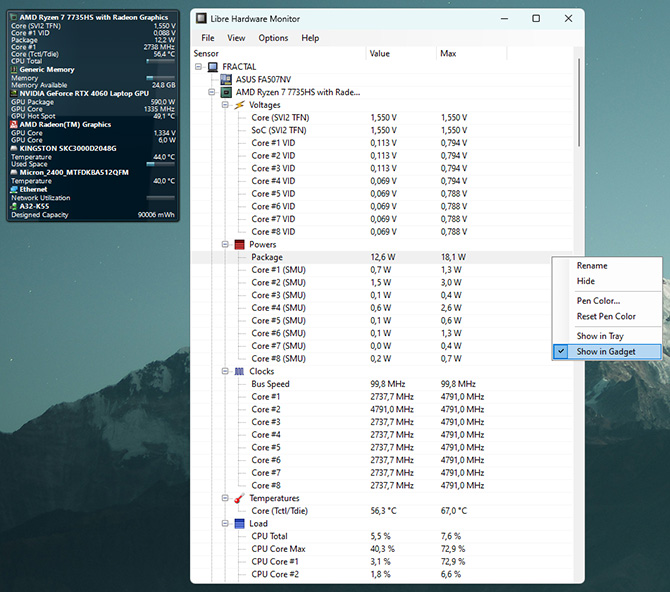Select the Core (Tctl/Tdie) temperature row
Viewport: 670px width, 592px height.
tap(382, 511)
